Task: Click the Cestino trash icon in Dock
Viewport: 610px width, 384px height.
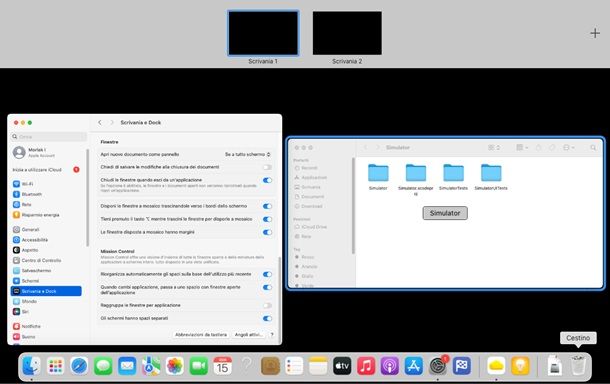Action: pos(578,366)
